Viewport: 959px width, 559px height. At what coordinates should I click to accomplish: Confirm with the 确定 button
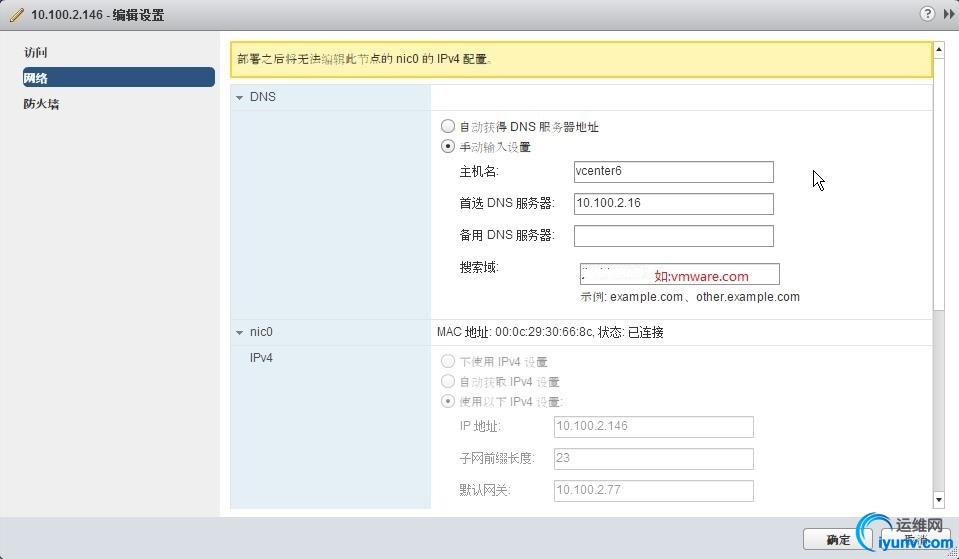[837, 539]
